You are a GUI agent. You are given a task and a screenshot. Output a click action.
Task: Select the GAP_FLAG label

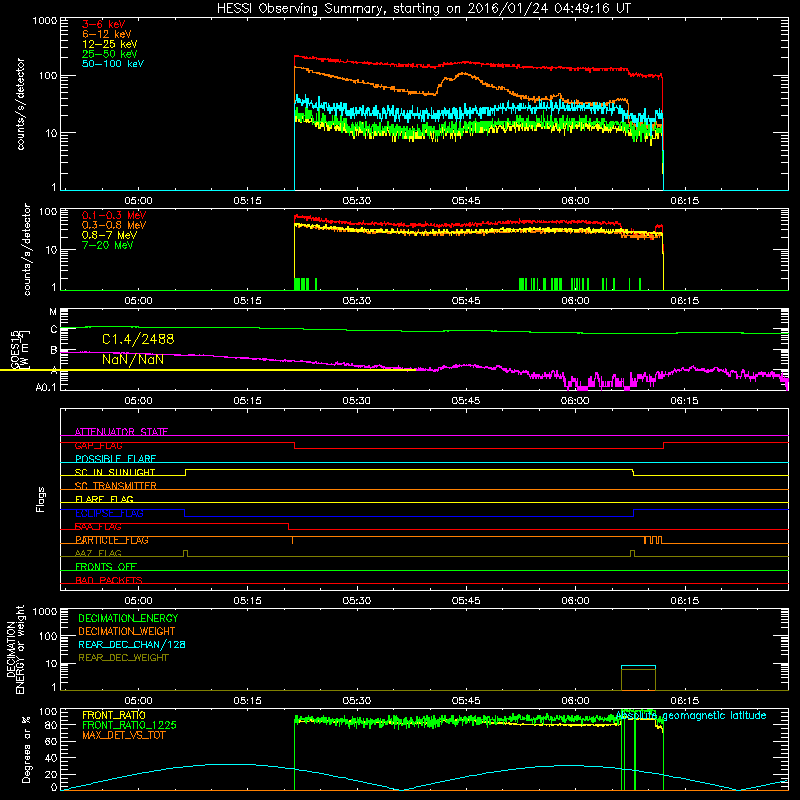pos(98,445)
